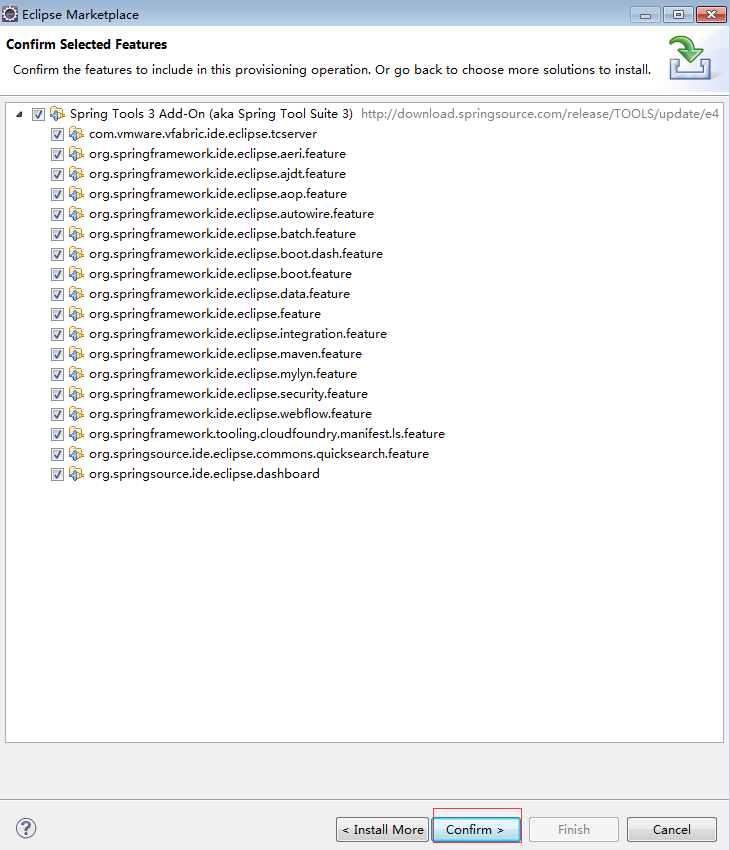Viewport: 730px width, 850px height.
Task: Click the ajdt.feature plugin icon
Action: click(x=76, y=174)
